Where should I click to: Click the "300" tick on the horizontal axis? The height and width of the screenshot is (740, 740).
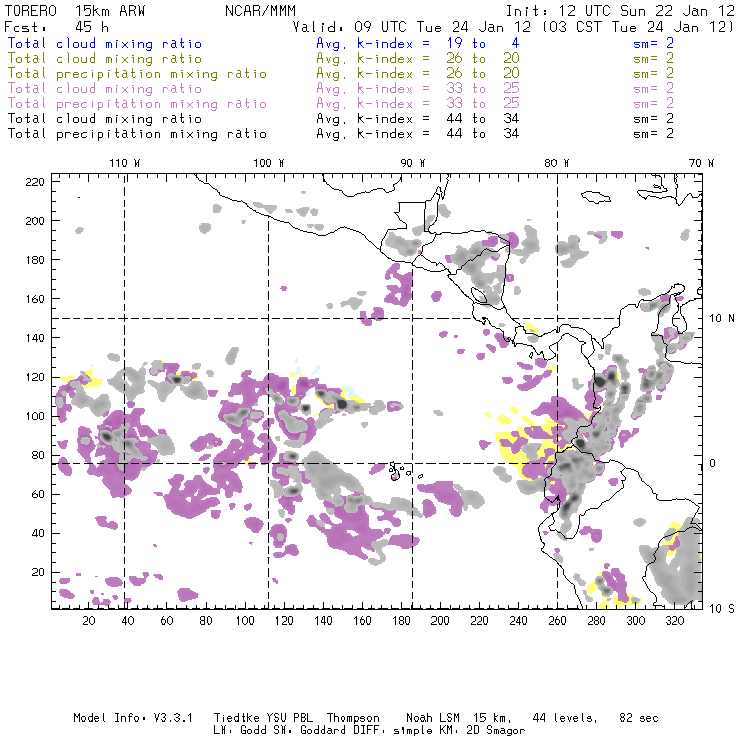[635, 621]
